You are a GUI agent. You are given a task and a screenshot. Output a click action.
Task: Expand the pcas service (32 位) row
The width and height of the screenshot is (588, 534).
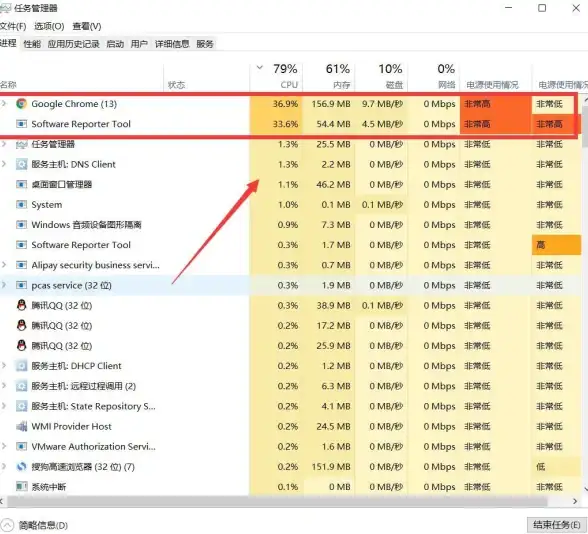(x=4, y=285)
